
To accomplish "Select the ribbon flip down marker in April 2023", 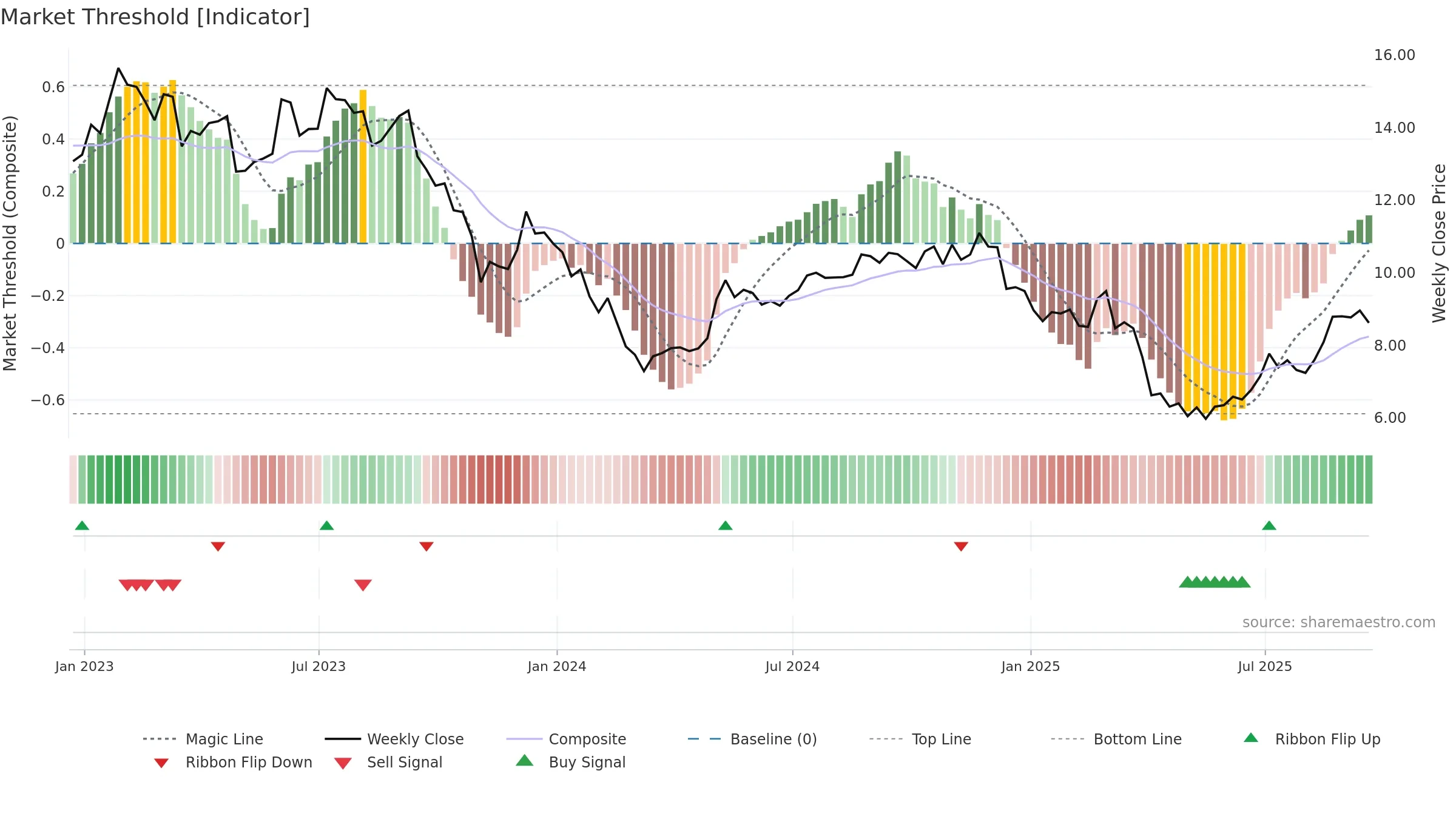I will click(218, 547).
